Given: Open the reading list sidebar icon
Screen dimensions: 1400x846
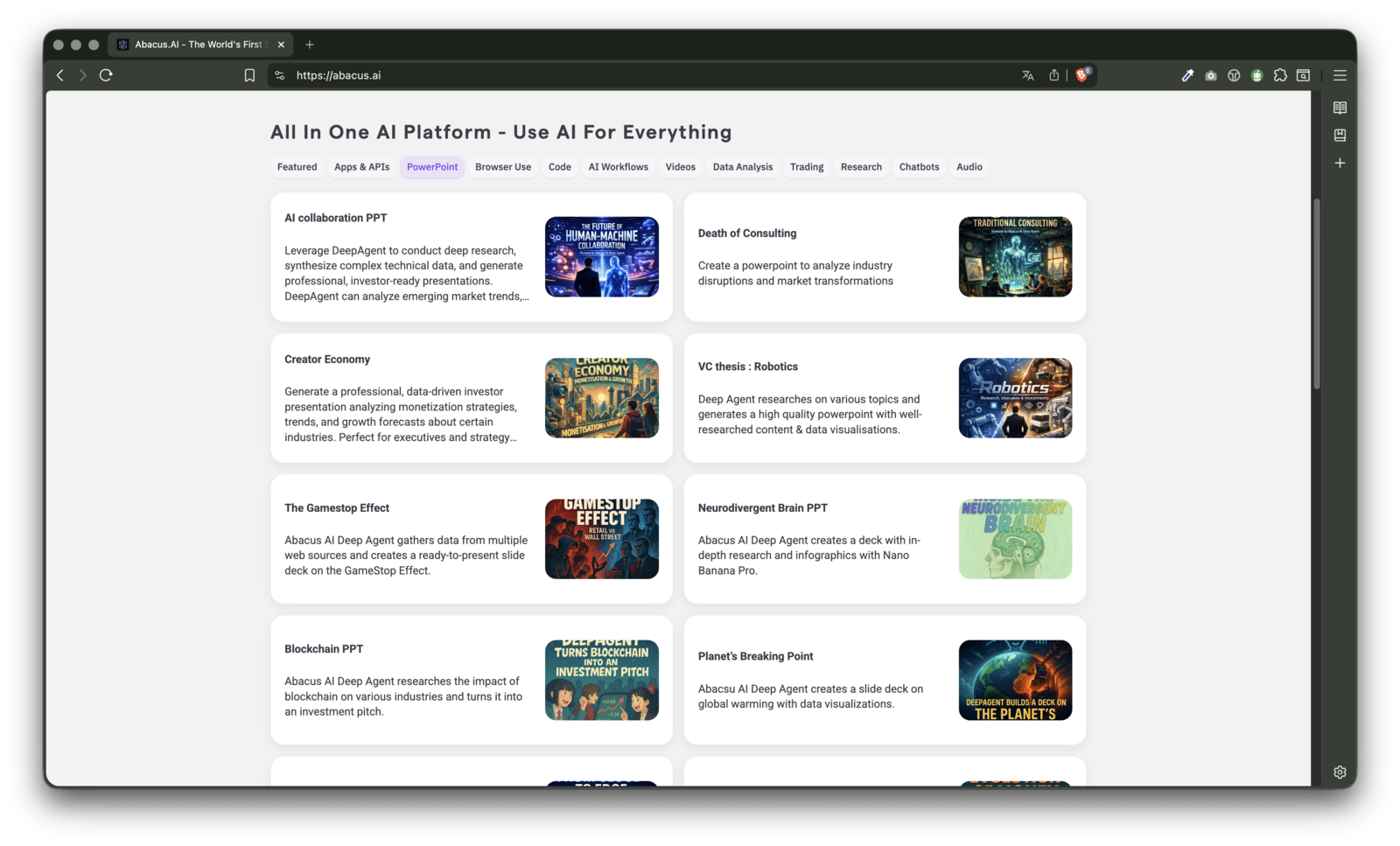Looking at the screenshot, I should [x=1340, y=108].
